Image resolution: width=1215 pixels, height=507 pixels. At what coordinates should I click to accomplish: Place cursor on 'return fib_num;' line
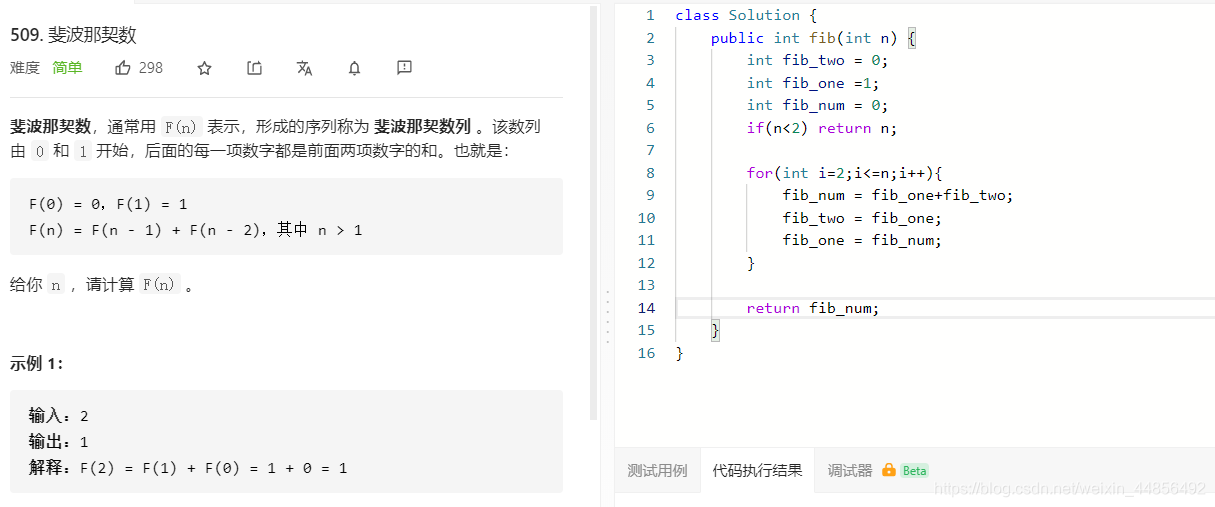tap(813, 308)
